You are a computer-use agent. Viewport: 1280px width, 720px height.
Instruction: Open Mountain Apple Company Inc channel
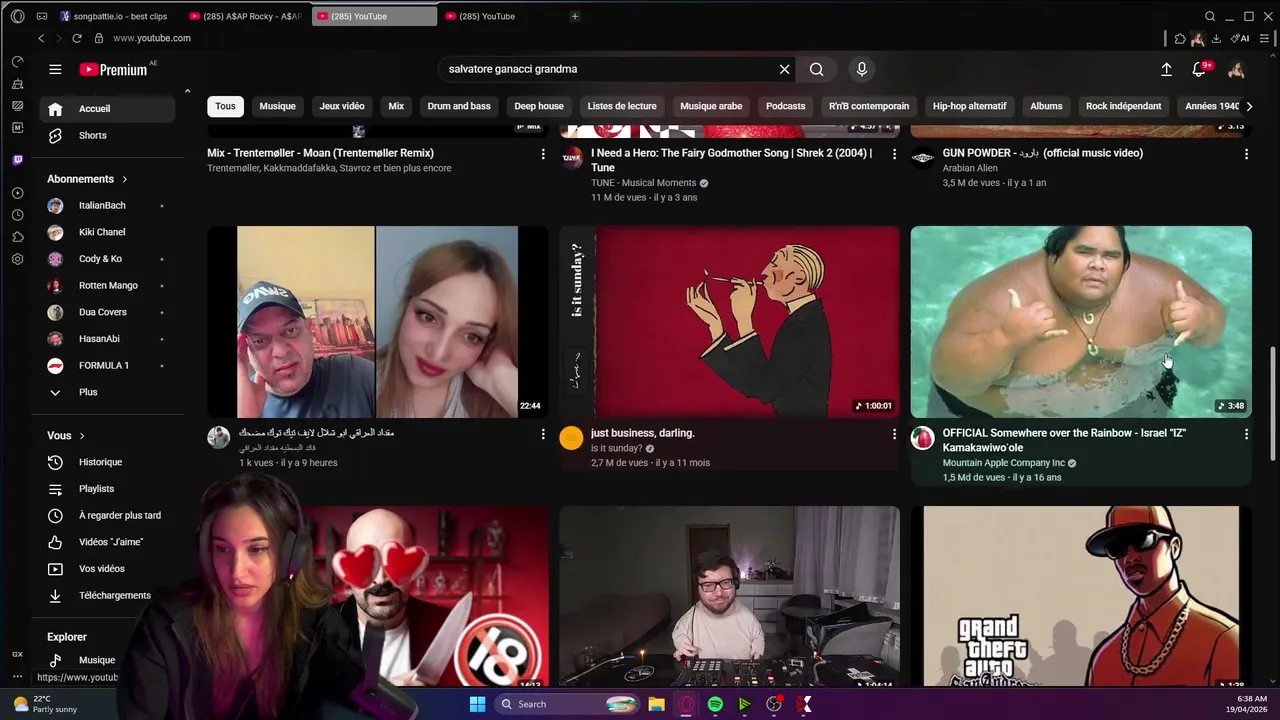point(1003,463)
